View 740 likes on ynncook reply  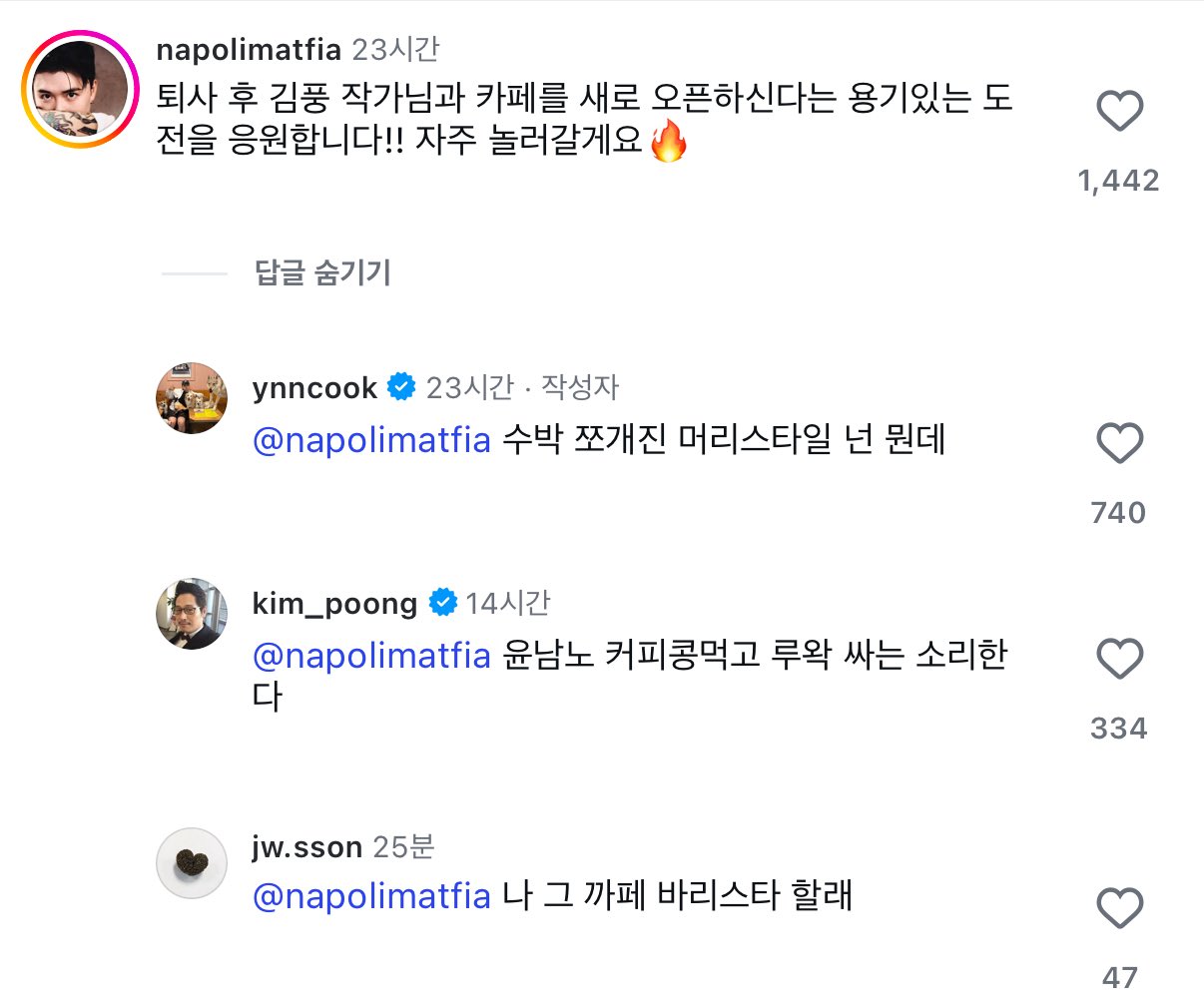coord(1118,513)
